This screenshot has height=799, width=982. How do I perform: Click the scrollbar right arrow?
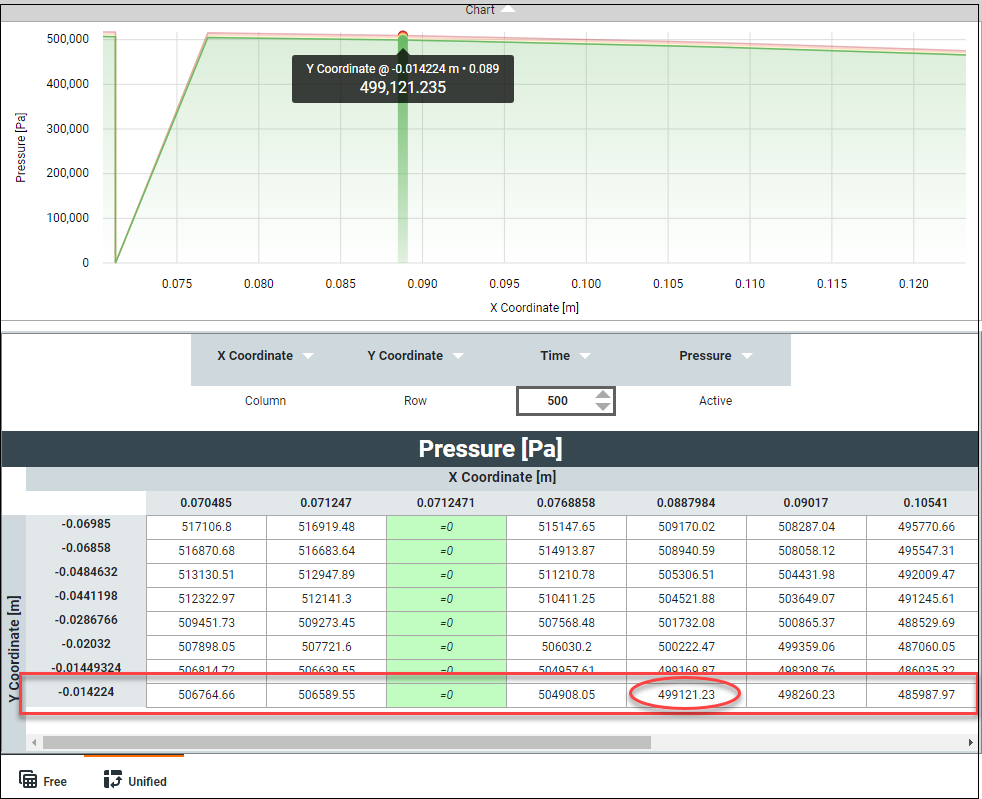(969, 743)
